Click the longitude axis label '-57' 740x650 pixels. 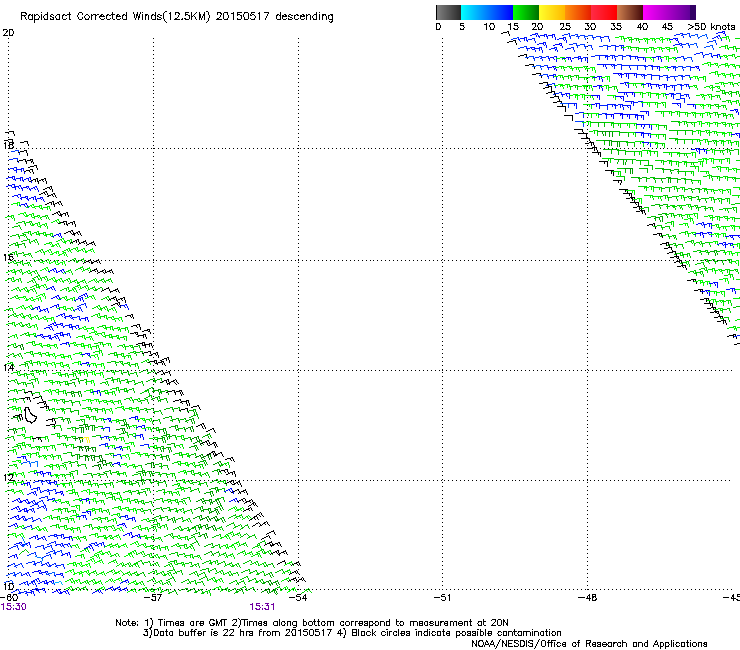153,598
